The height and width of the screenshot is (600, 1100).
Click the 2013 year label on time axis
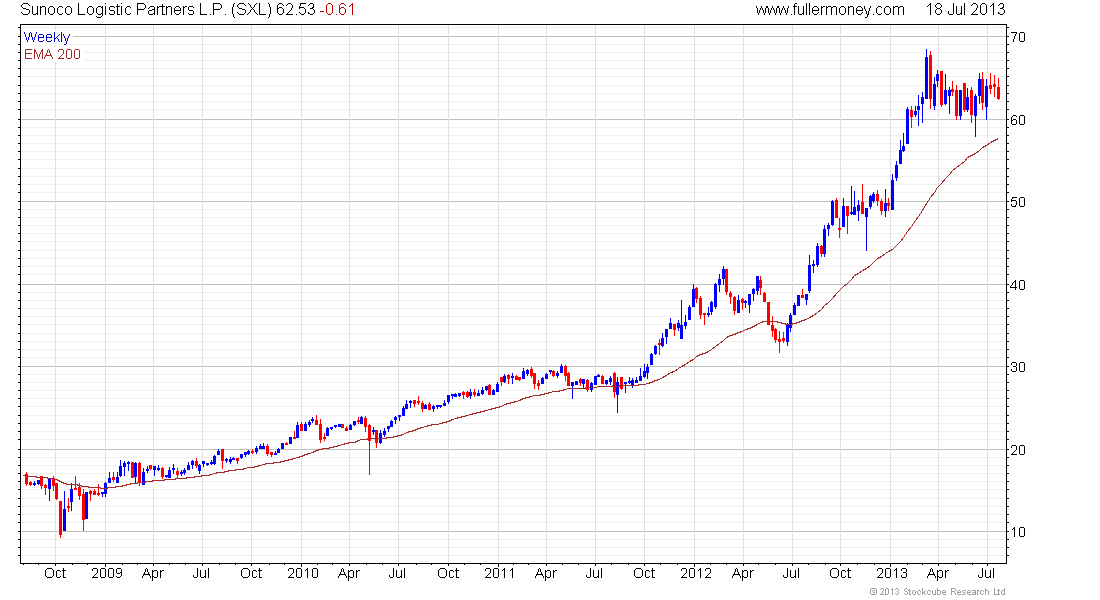(x=892, y=573)
